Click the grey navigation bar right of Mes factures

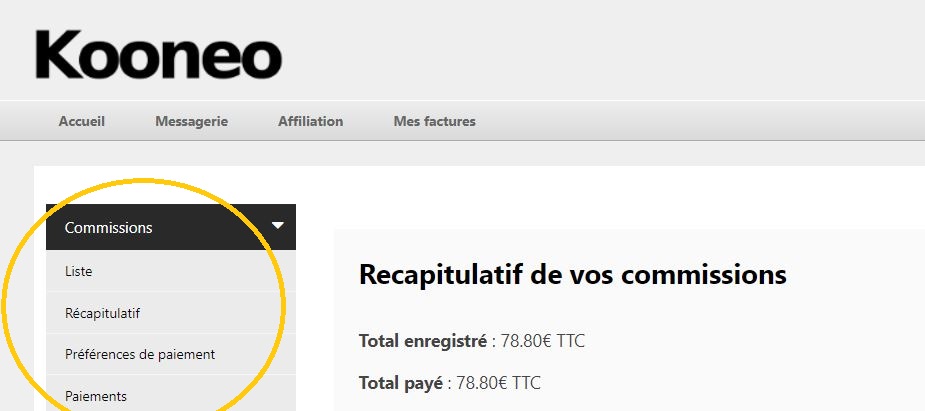702,121
